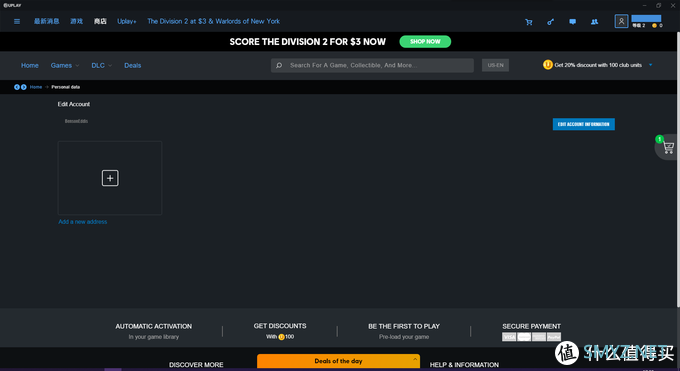
Task: Expand the Games dropdown menu
Action: [x=65, y=66]
